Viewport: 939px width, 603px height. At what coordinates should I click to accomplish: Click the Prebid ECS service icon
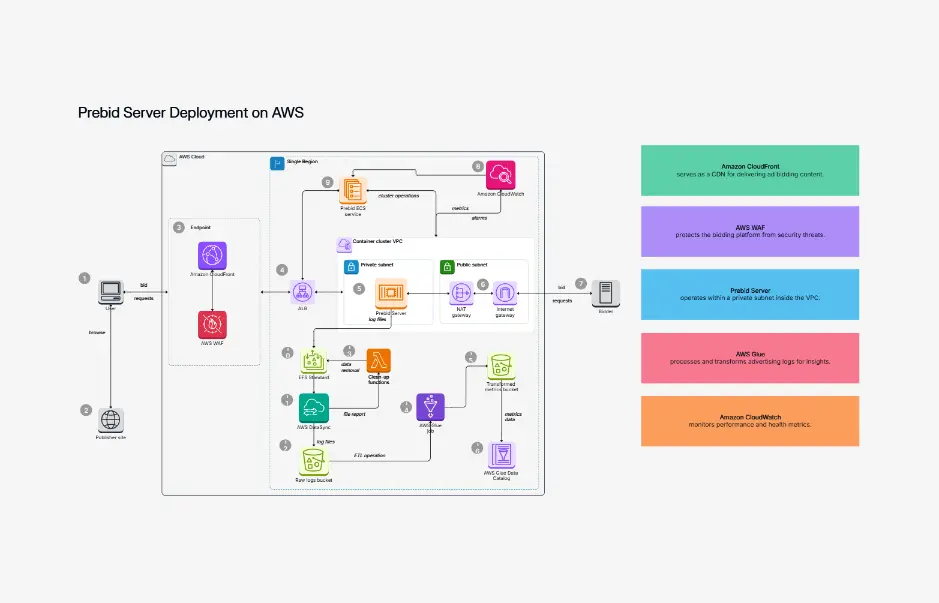[x=352, y=188]
